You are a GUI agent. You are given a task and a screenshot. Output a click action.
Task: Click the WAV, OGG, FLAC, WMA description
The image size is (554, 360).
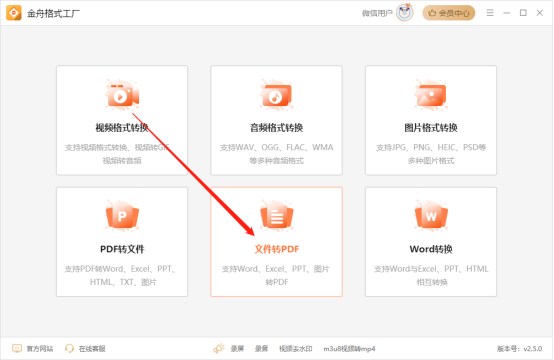[276, 154]
